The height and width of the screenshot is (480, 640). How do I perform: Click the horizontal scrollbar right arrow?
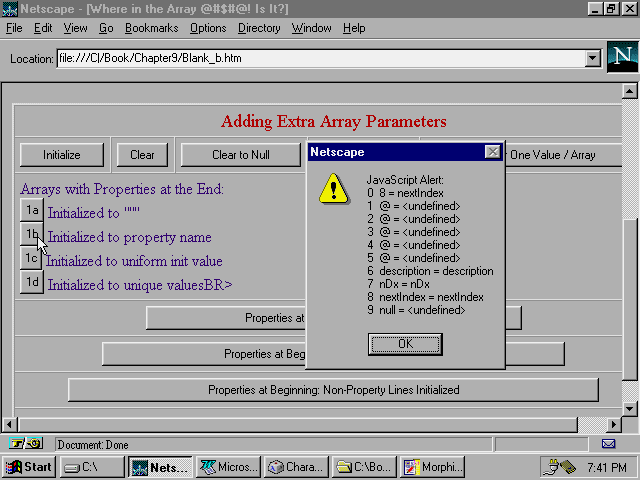[612, 424]
